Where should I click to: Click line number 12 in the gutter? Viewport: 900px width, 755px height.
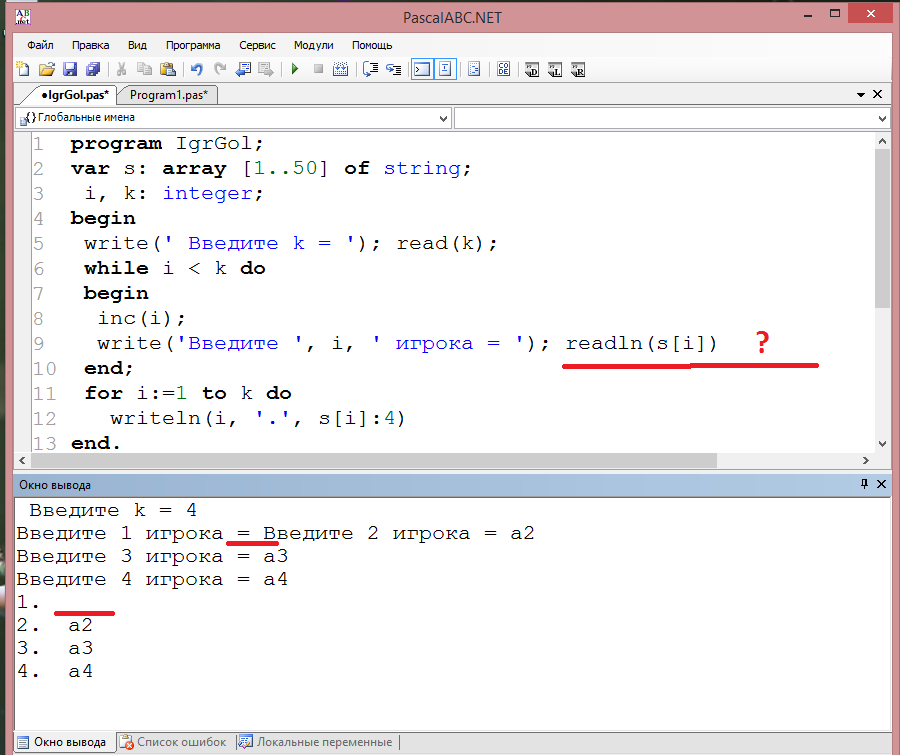tap(44, 419)
